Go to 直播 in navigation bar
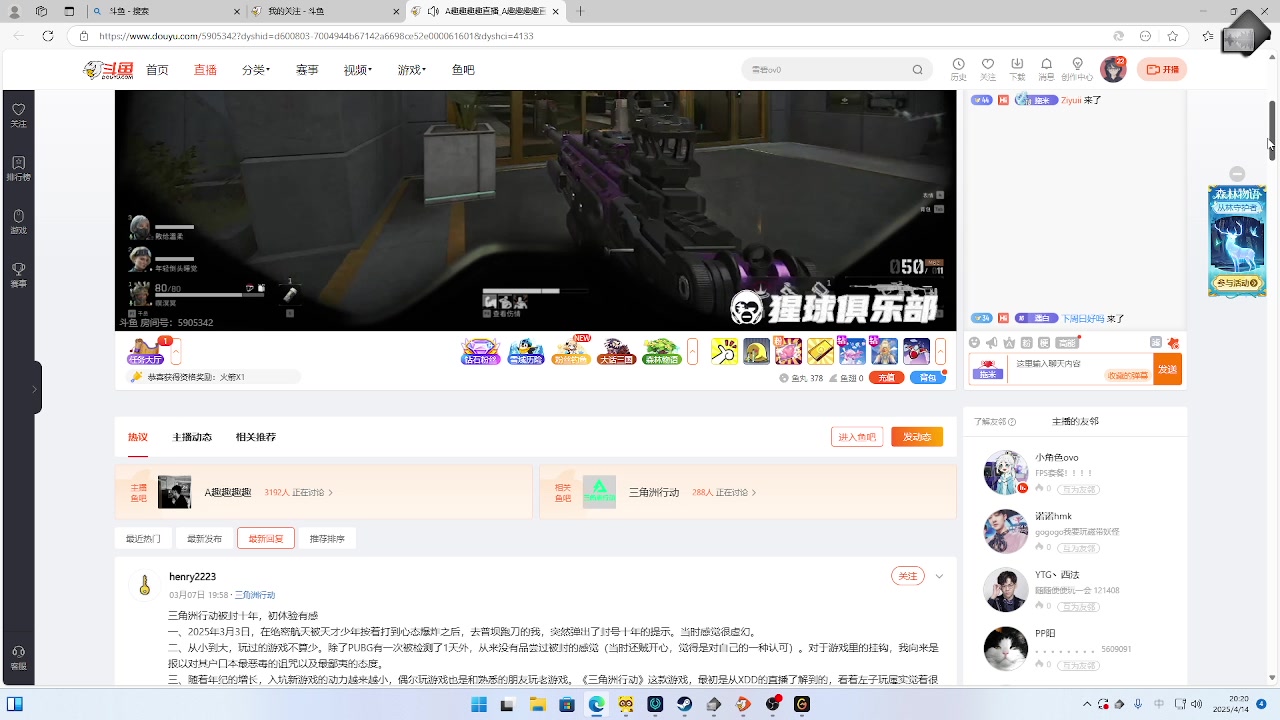The height and width of the screenshot is (720, 1280). pyautogui.click(x=205, y=70)
